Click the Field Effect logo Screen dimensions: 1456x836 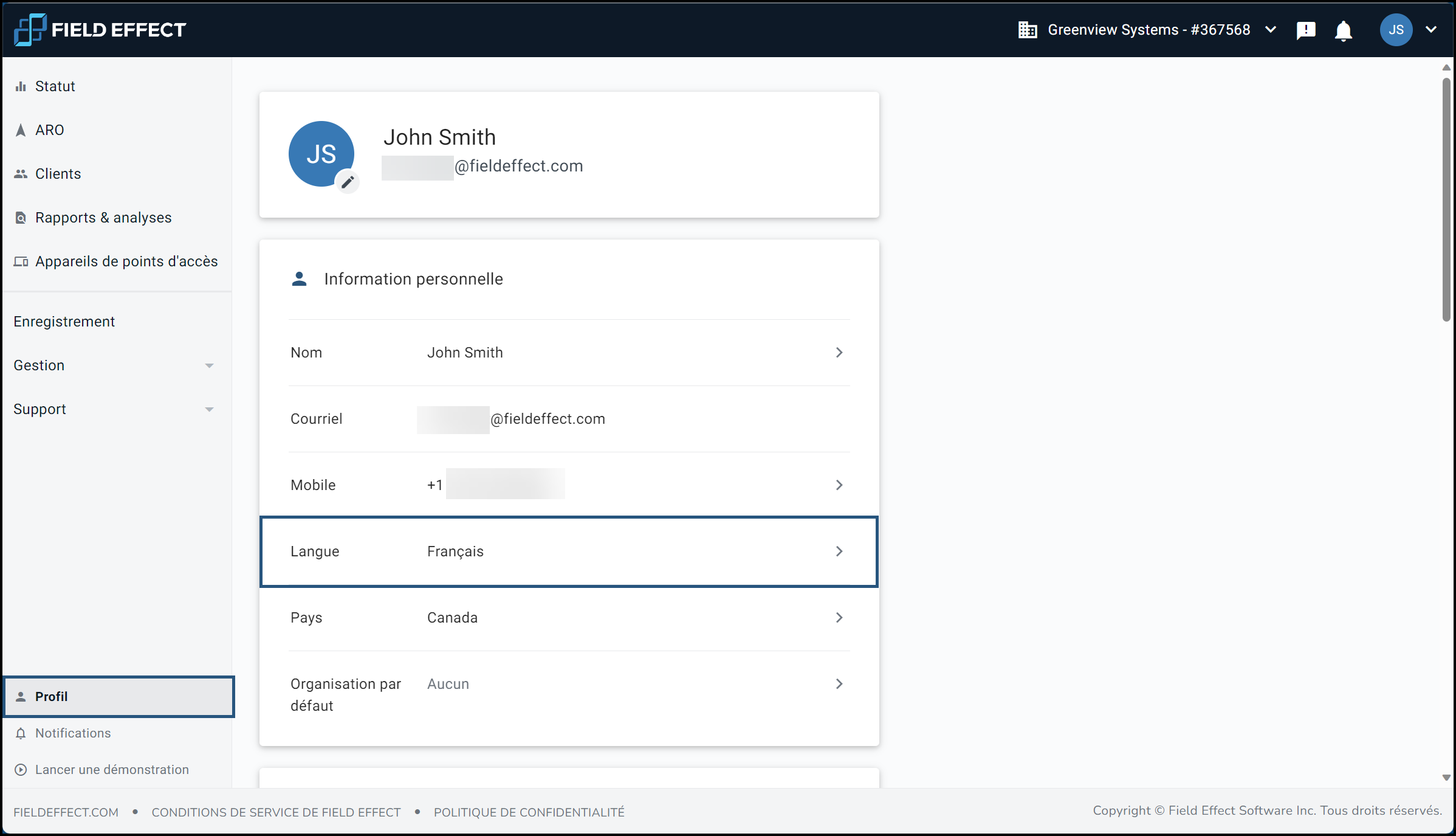tap(100, 30)
